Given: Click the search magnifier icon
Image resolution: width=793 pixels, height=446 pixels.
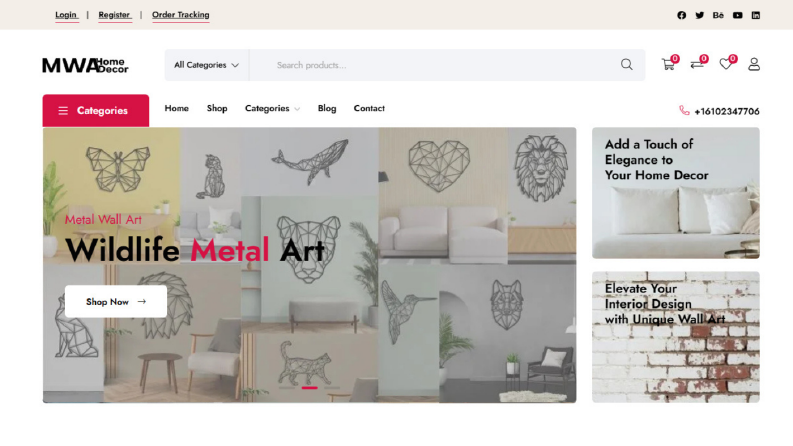Looking at the screenshot, I should 627,64.
